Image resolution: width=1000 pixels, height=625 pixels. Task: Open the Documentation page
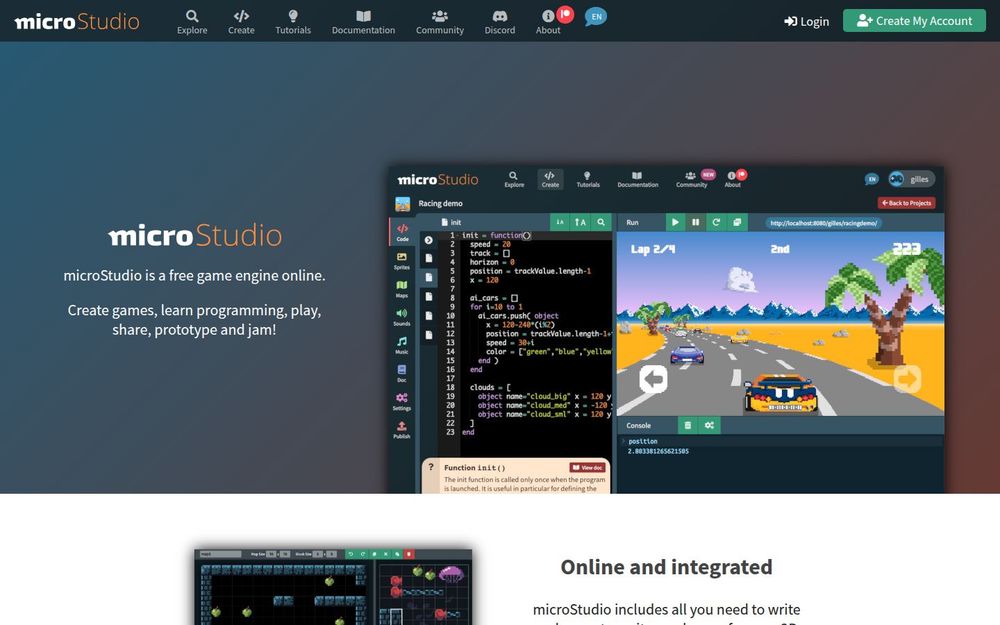pyautogui.click(x=363, y=22)
